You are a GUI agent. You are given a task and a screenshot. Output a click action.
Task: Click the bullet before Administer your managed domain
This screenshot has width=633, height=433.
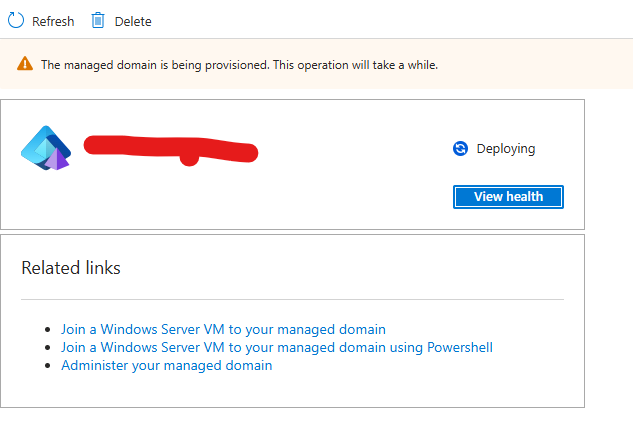pos(48,366)
